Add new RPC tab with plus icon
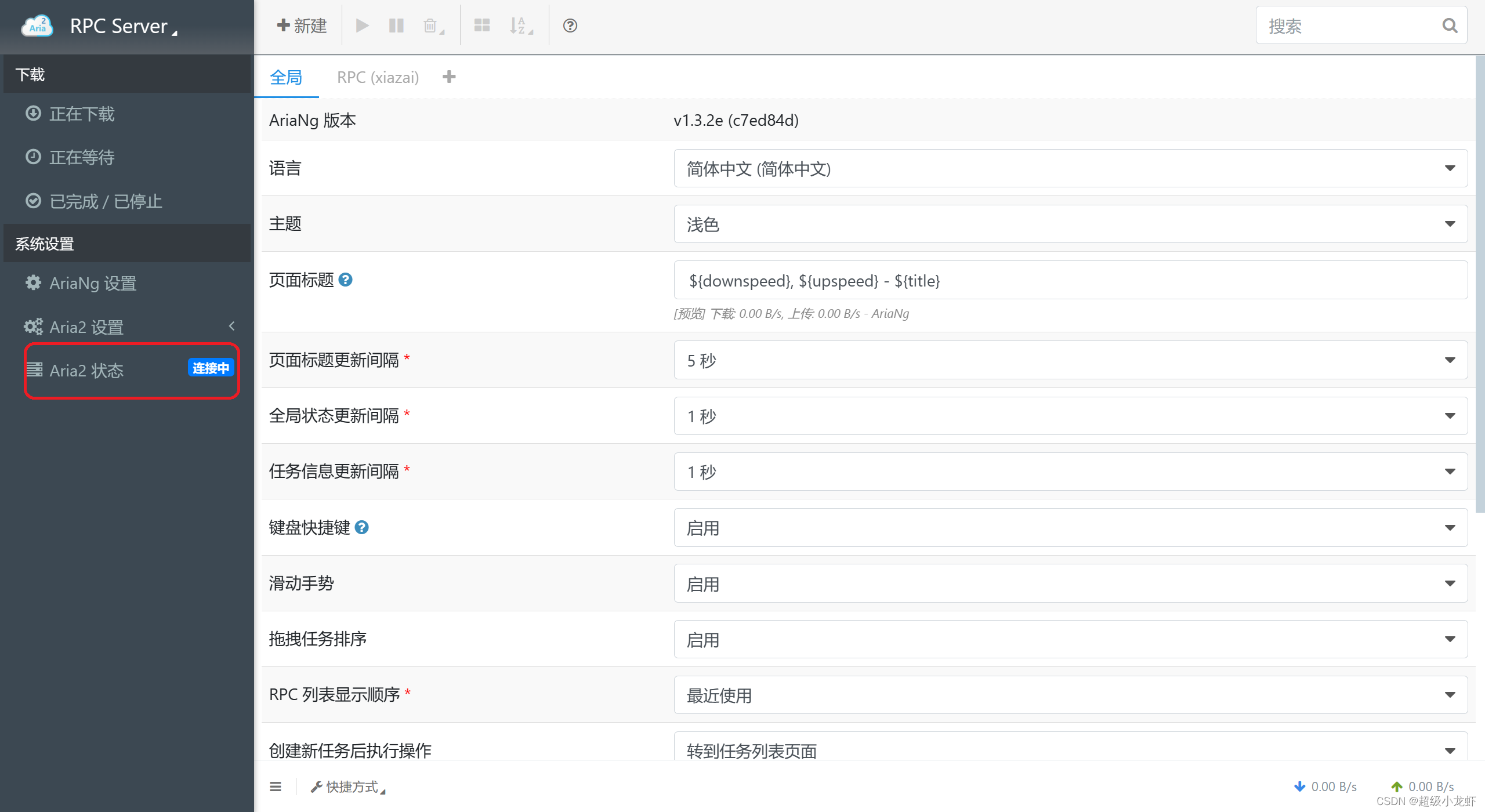The width and height of the screenshot is (1485, 812). click(449, 77)
